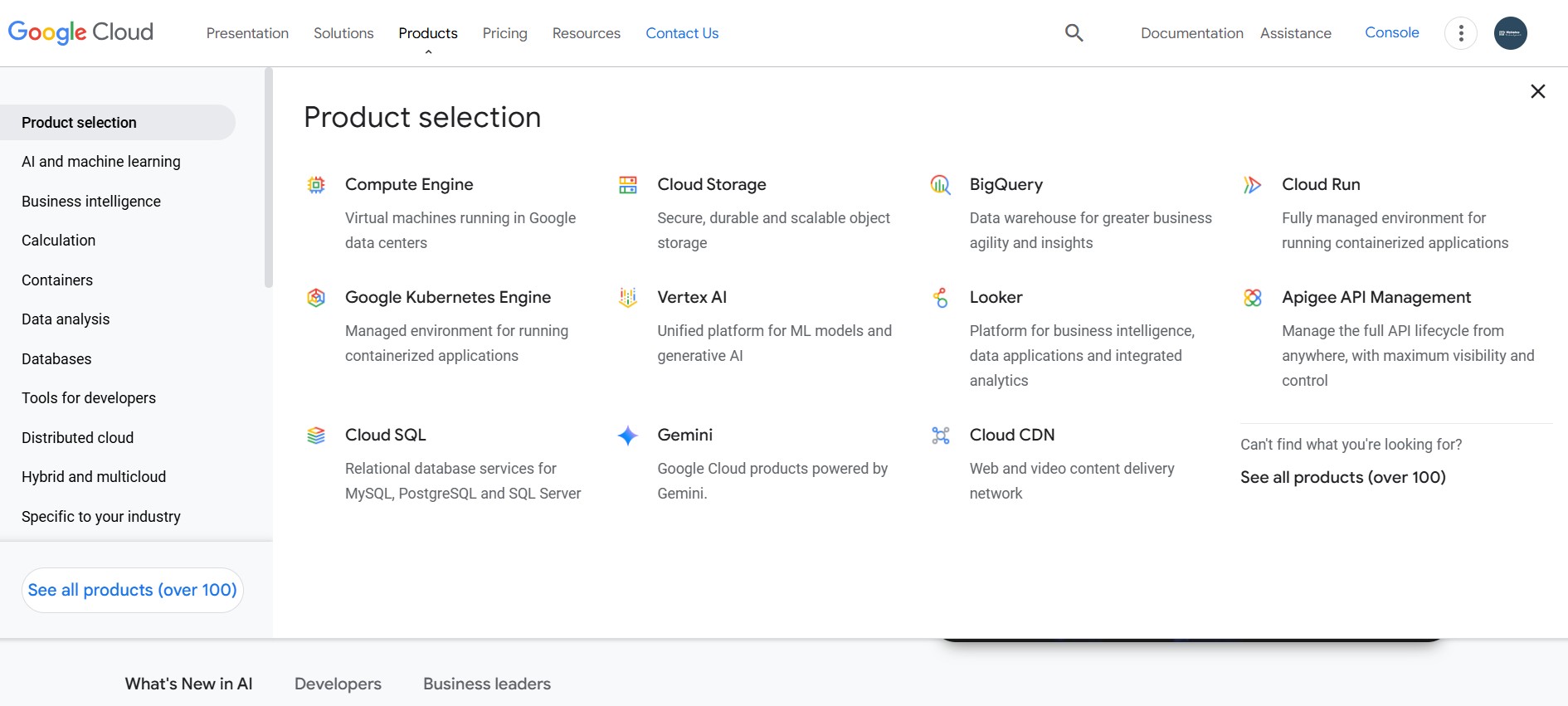Close the Products menu panel
The width and height of the screenshot is (1568, 706).
pos(1537,91)
